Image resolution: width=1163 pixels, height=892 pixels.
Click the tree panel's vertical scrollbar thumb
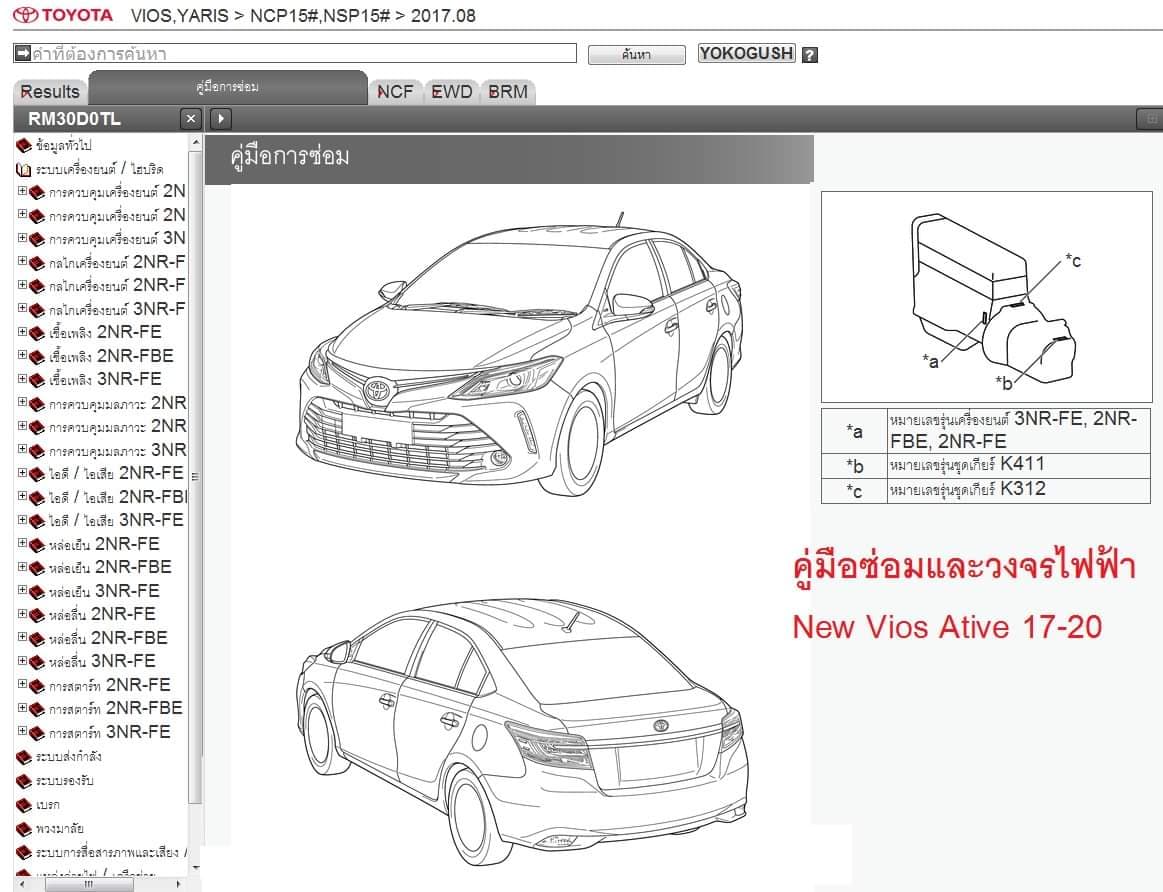click(x=195, y=477)
